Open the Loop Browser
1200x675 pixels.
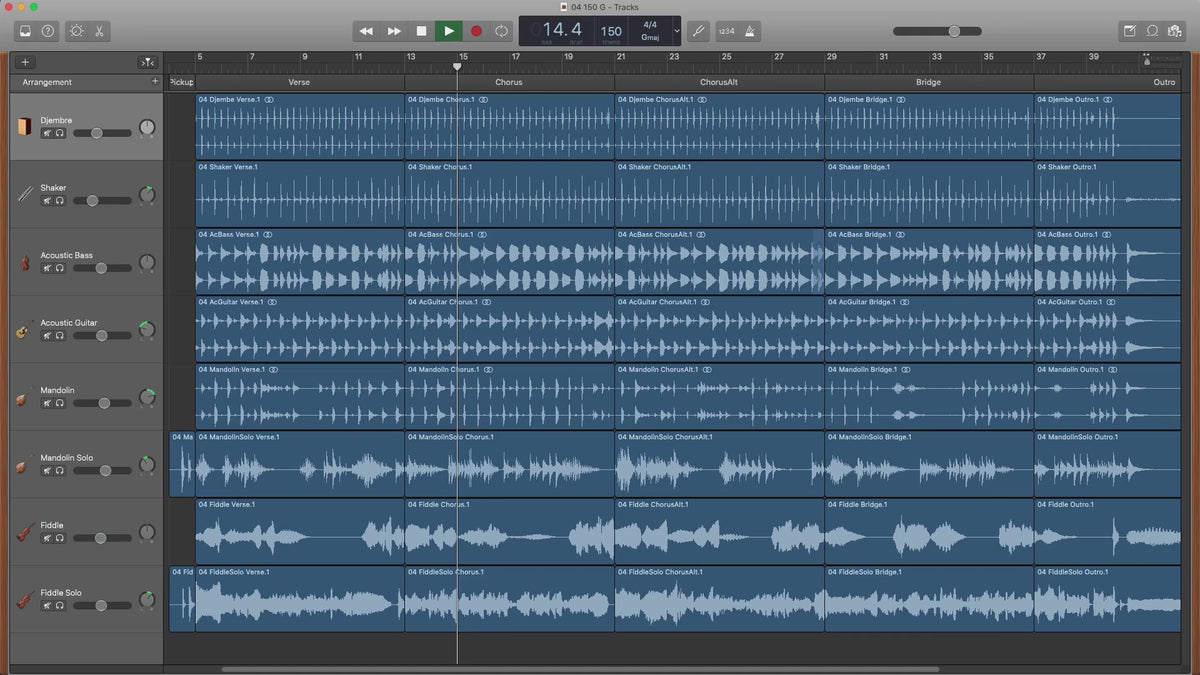point(1152,31)
